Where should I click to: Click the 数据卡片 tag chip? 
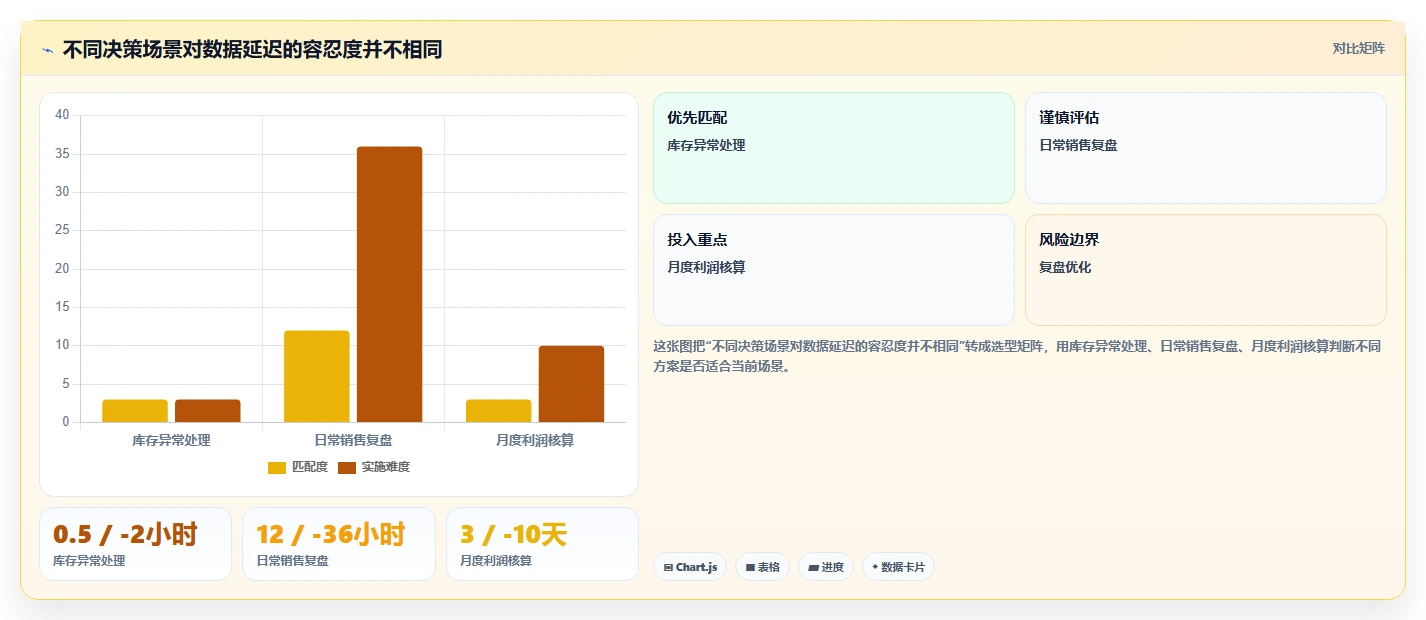coord(898,567)
